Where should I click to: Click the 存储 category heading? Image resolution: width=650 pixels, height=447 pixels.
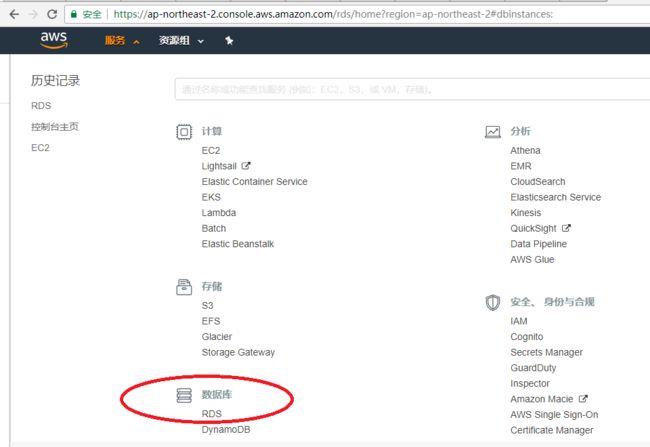point(212,287)
